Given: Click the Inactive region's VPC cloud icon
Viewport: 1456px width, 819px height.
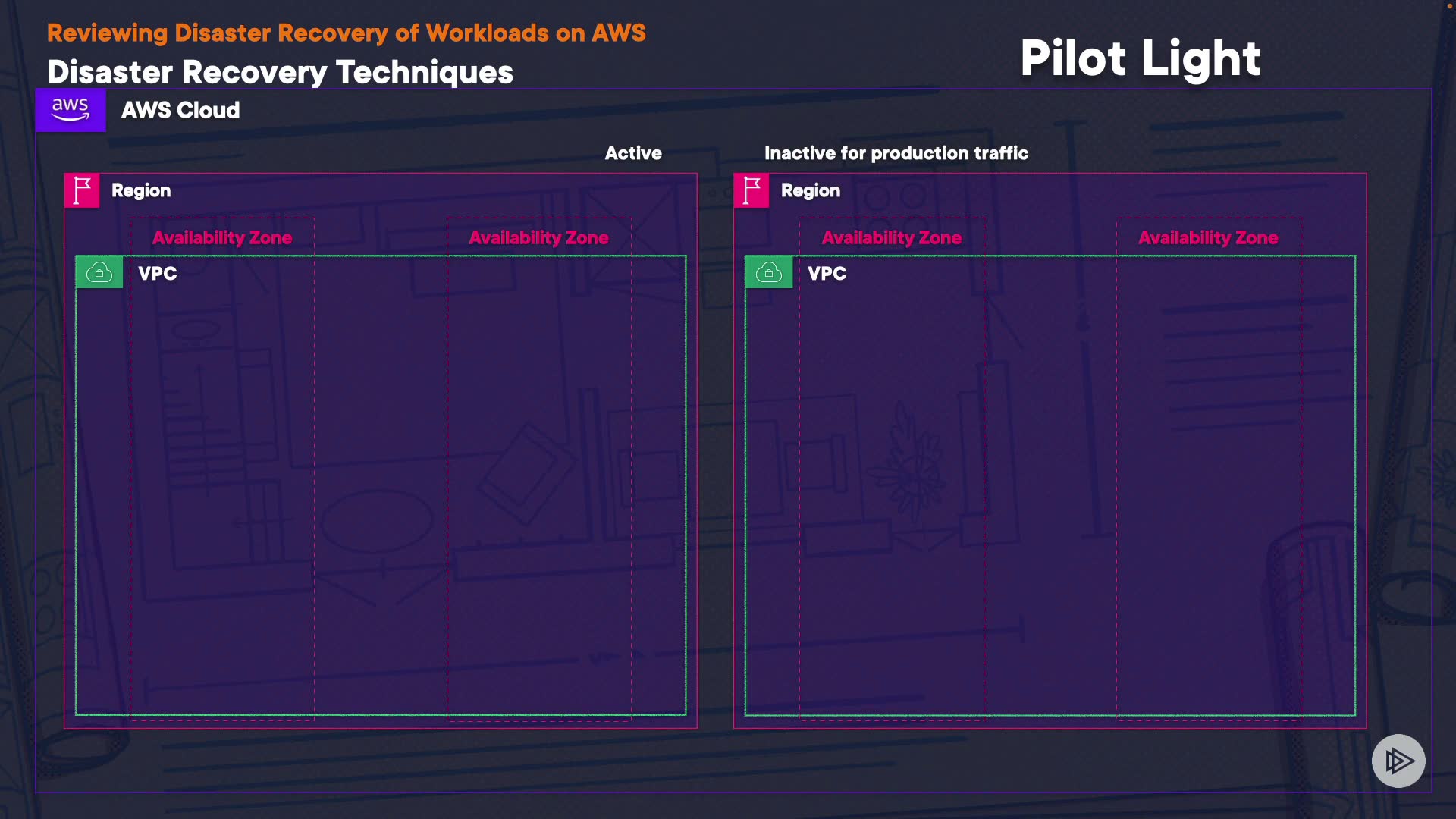Looking at the screenshot, I should pyautogui.click(x=769, y=272).
